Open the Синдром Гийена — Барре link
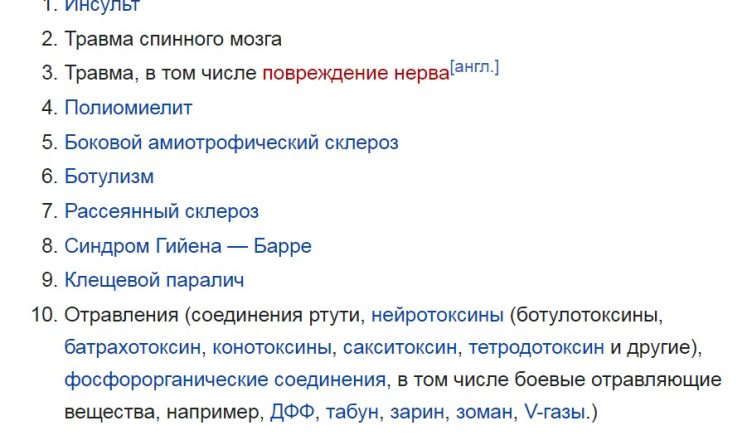 188,246
